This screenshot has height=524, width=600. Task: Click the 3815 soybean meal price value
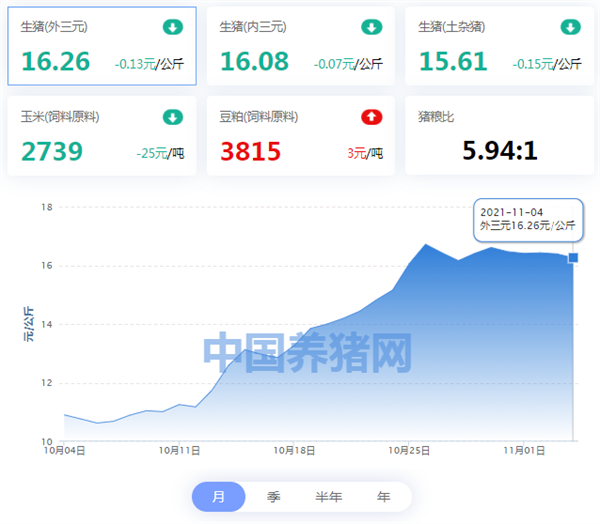(x=251, y=151)
